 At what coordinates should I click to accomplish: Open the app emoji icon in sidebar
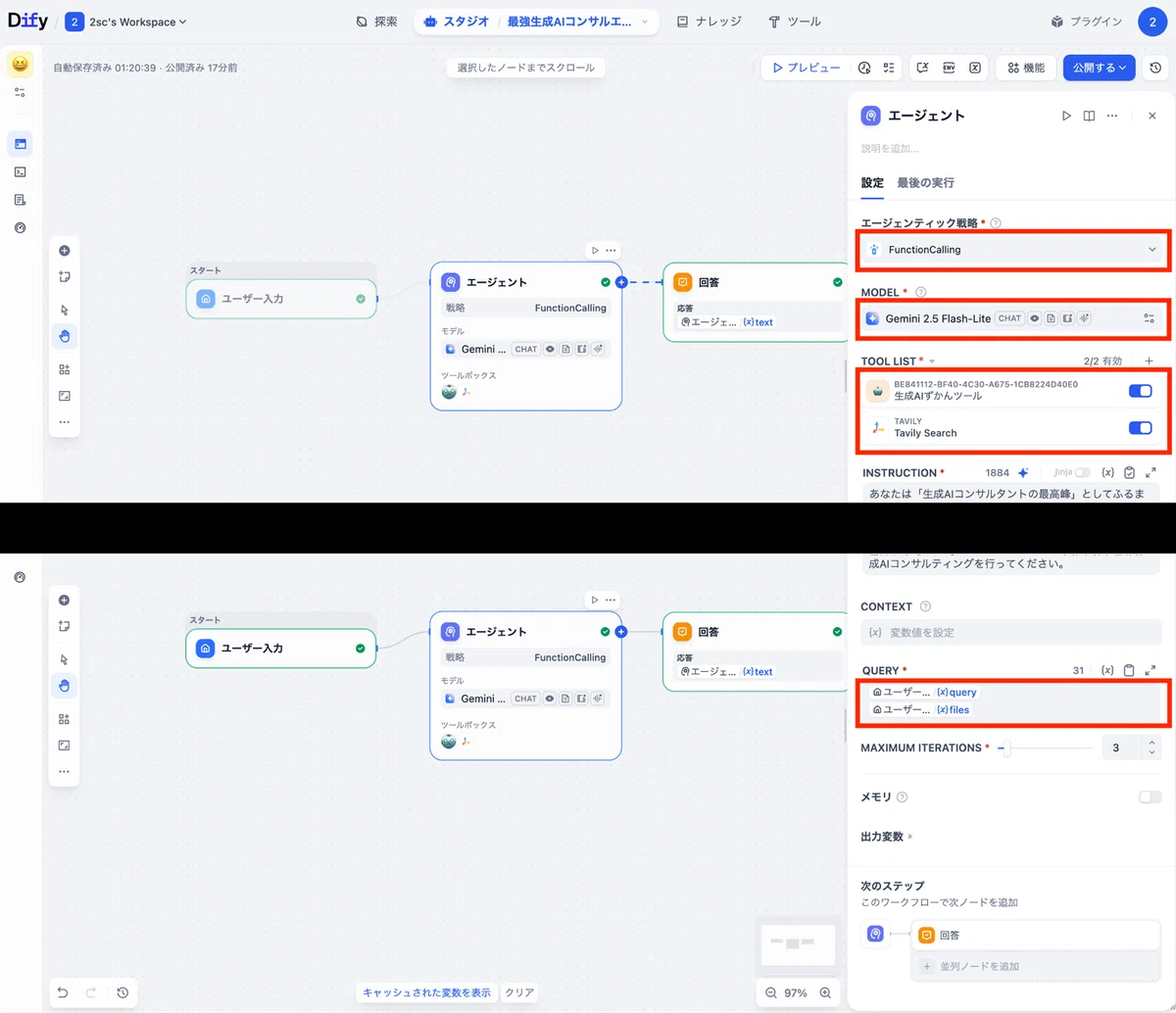point(20,65)
